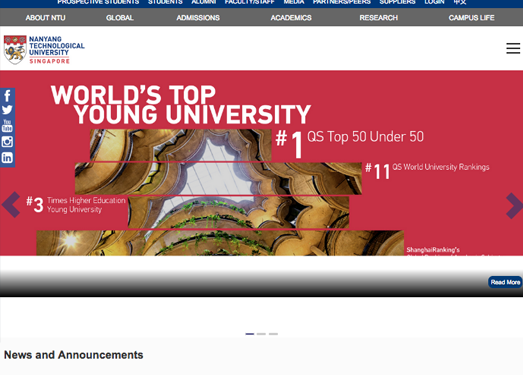The height and width of the screenshot is (375, 523).
Task: Open Campus Life menu
Action: (x=471, y=18)
